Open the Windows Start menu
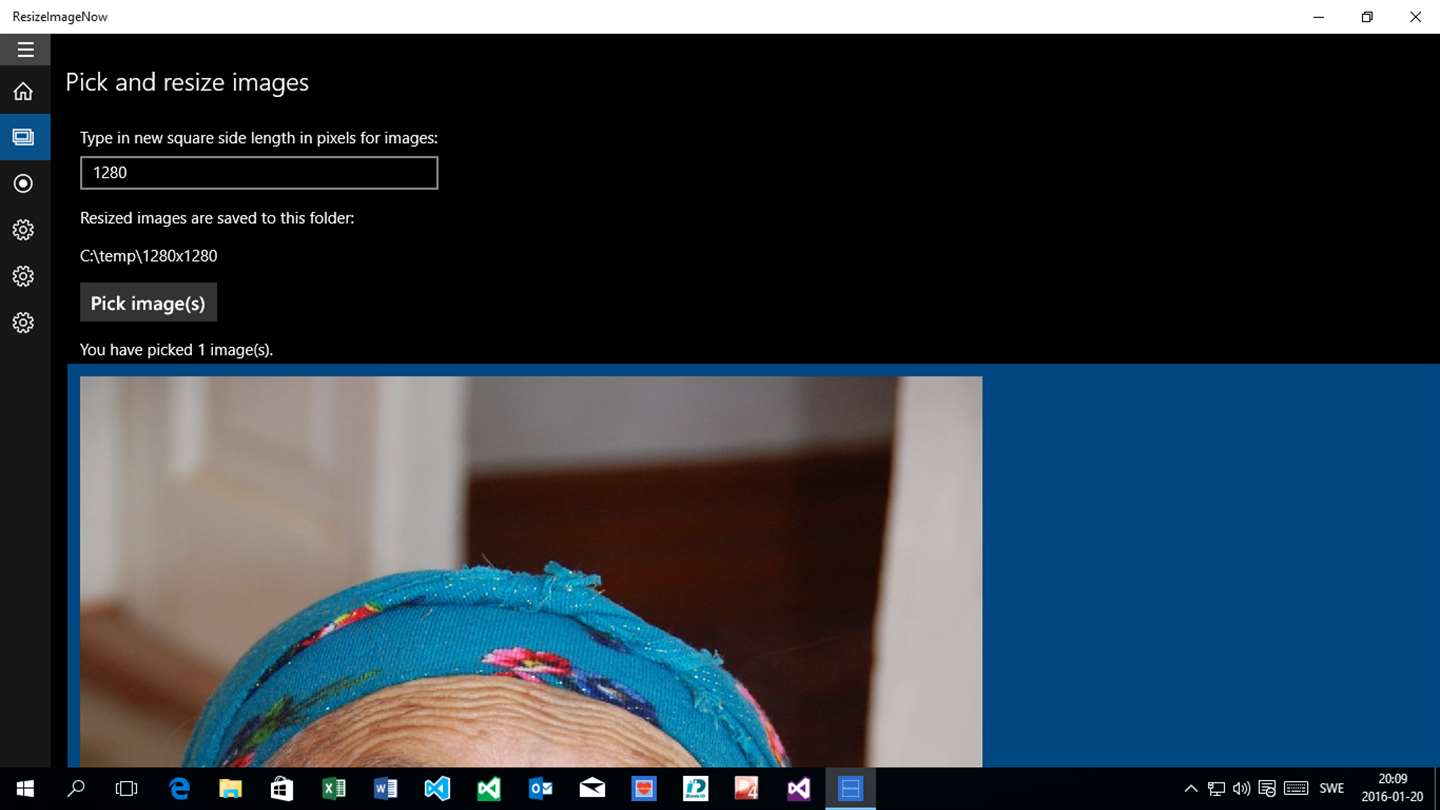This screenshot has height=810, width=1440. (x=25, y=789)
